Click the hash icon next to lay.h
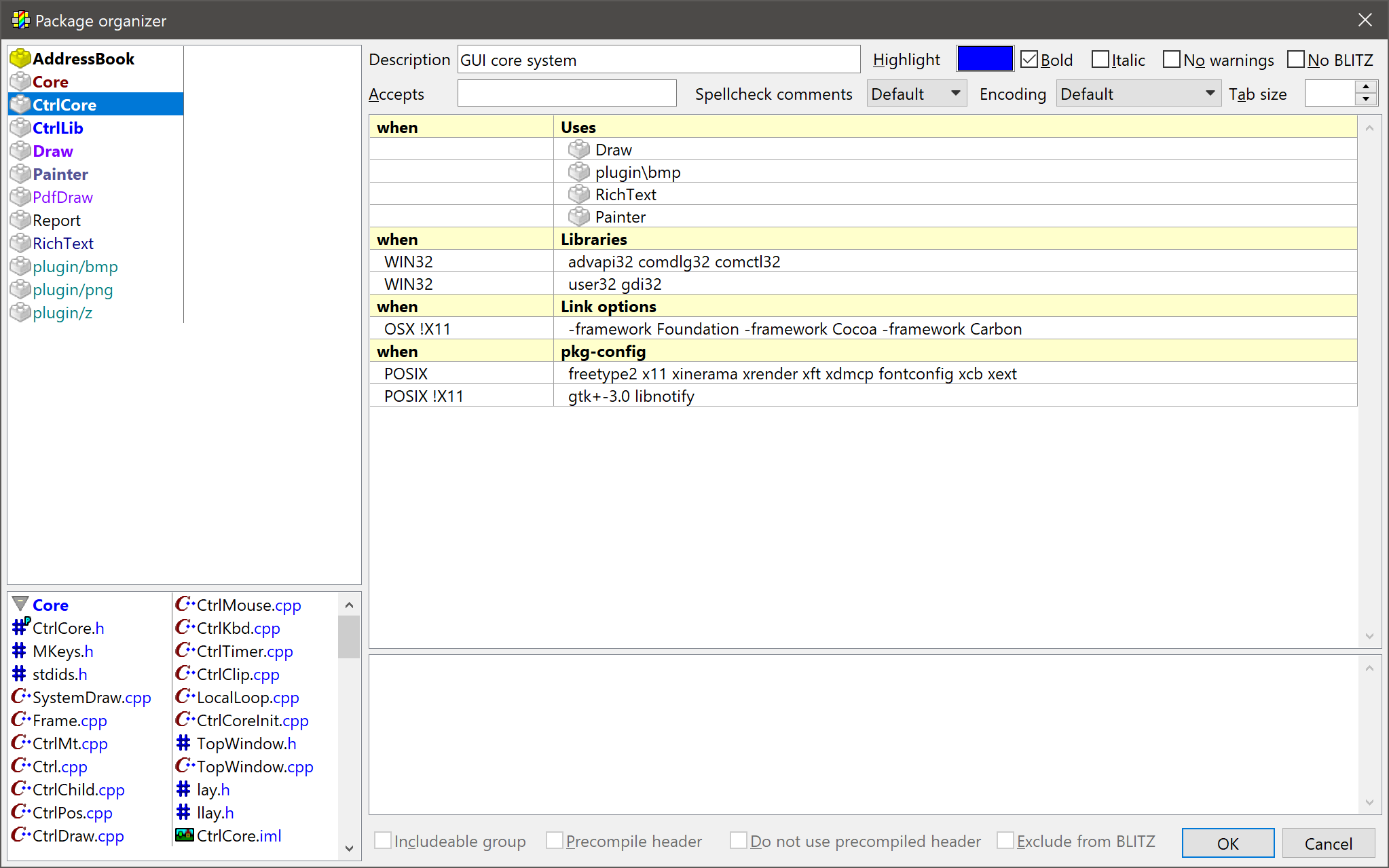Image resolution: width=1389 pixels, height=868 pixels. pyautogui.click(x=184, y=789)
